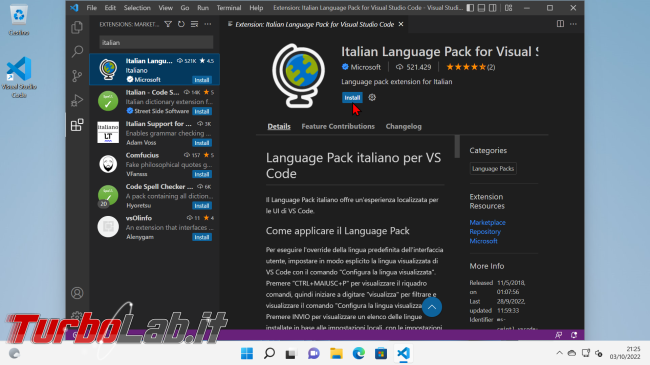Install the Comfucius extension
Image resolution: width=650 pixels, height=365 pixels.
[x=202, y=174]
